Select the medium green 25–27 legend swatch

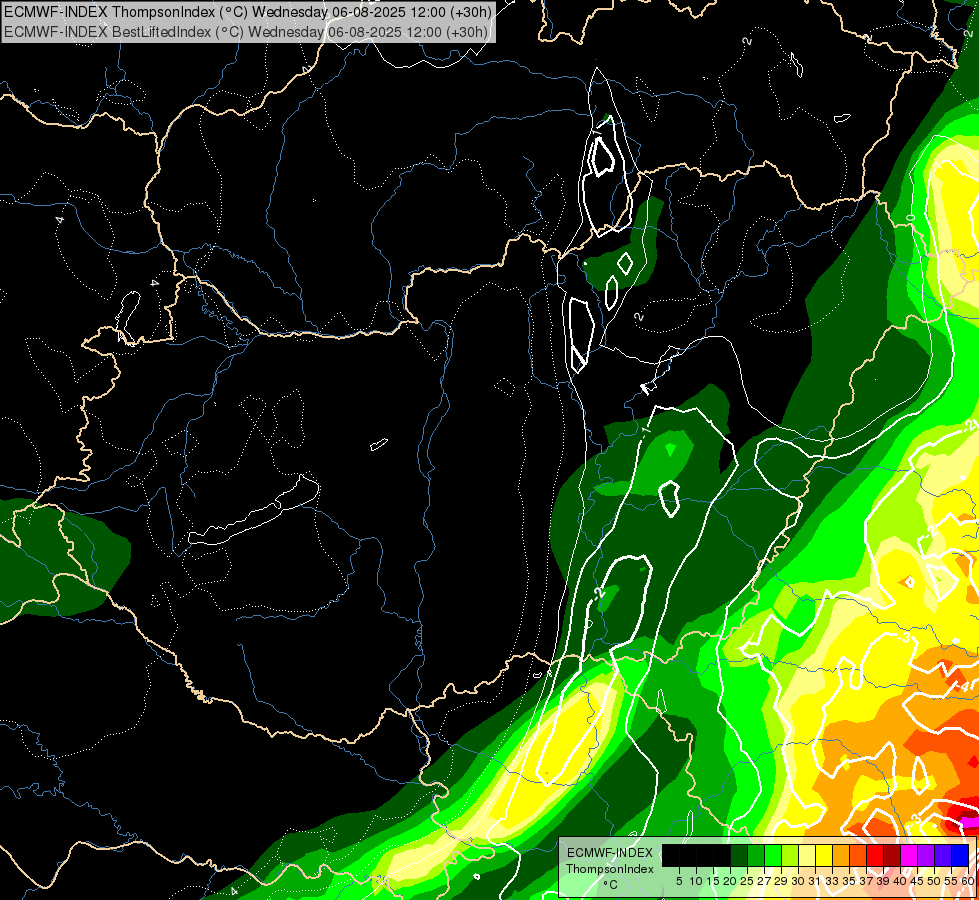(756, 856)
